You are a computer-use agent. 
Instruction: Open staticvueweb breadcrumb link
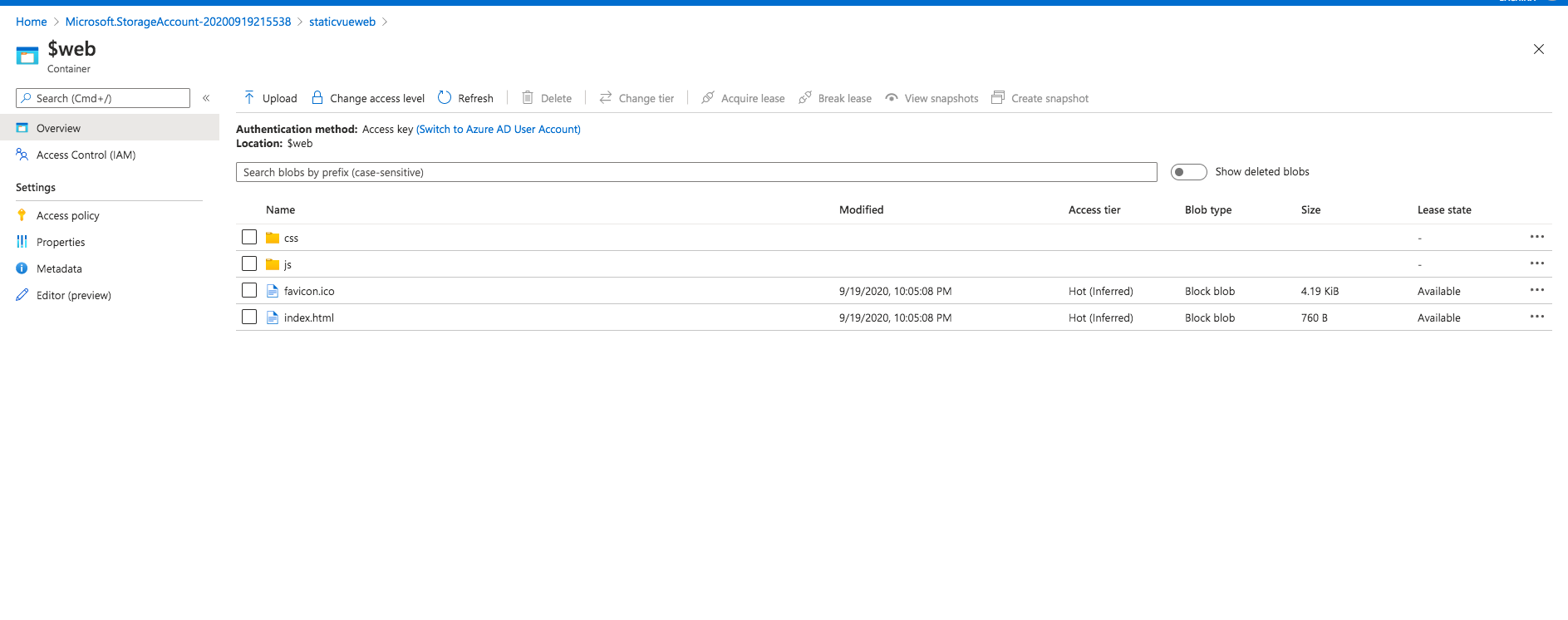pyautogui.click(x=342, y=22)
